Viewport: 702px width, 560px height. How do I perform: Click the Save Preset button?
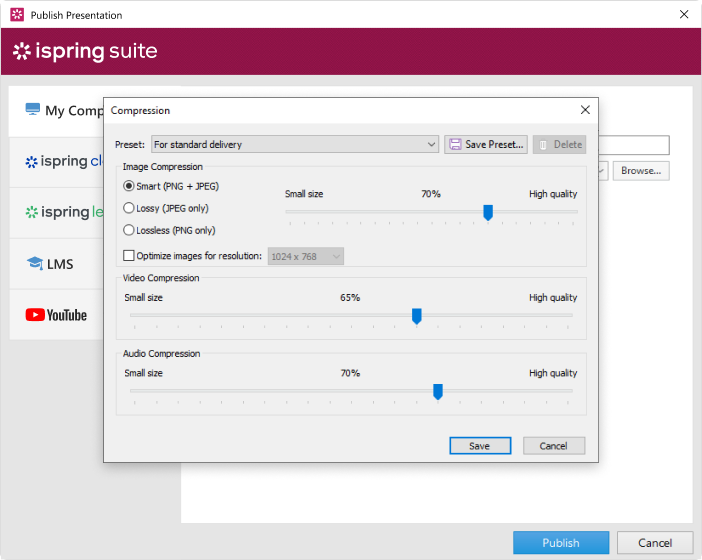[x=486, y=144]
